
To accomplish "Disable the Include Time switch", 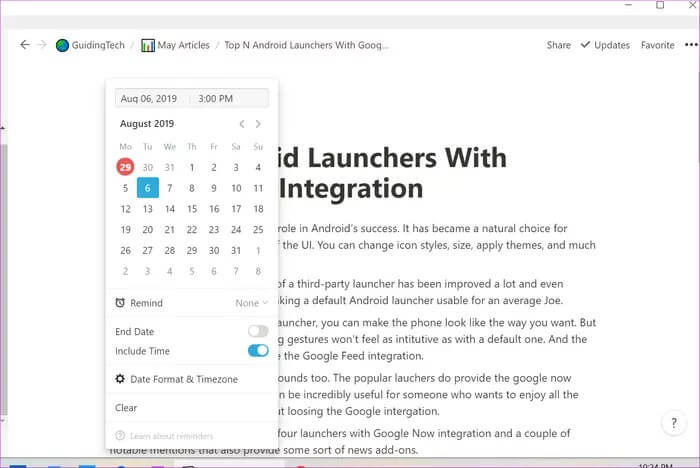I will click(258, 351).
